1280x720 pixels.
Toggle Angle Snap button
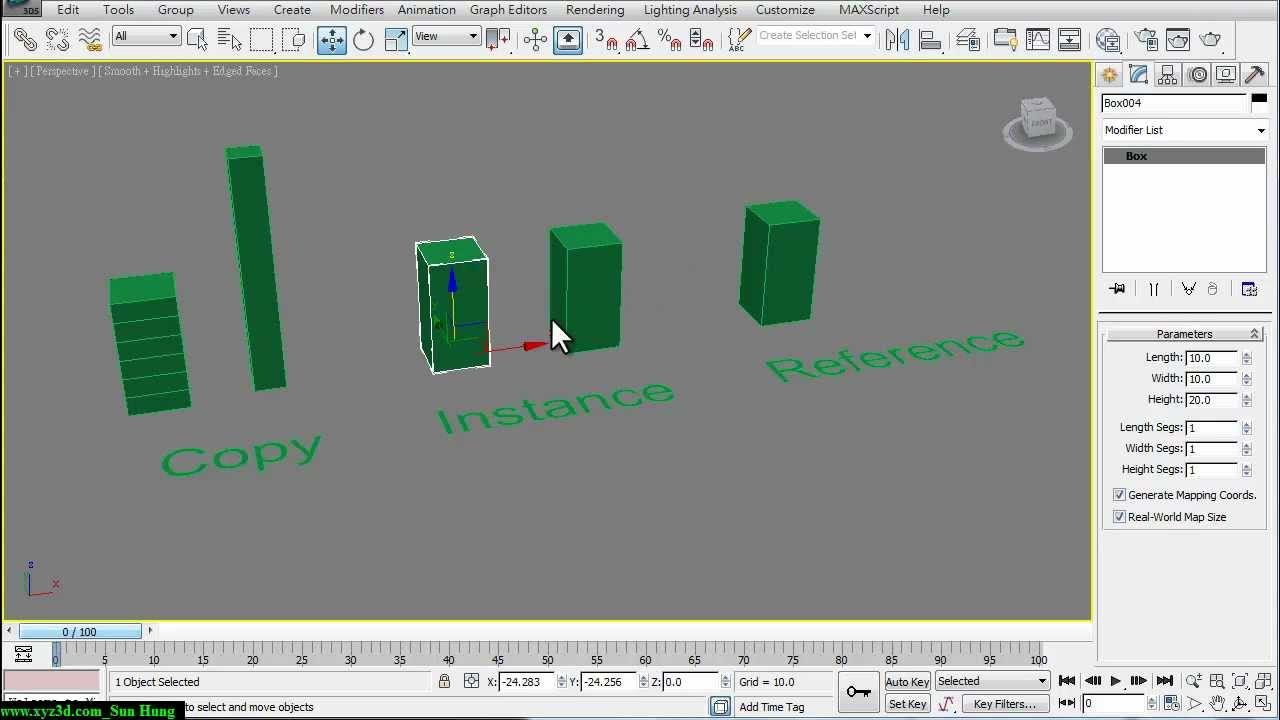tap(638, 40)
